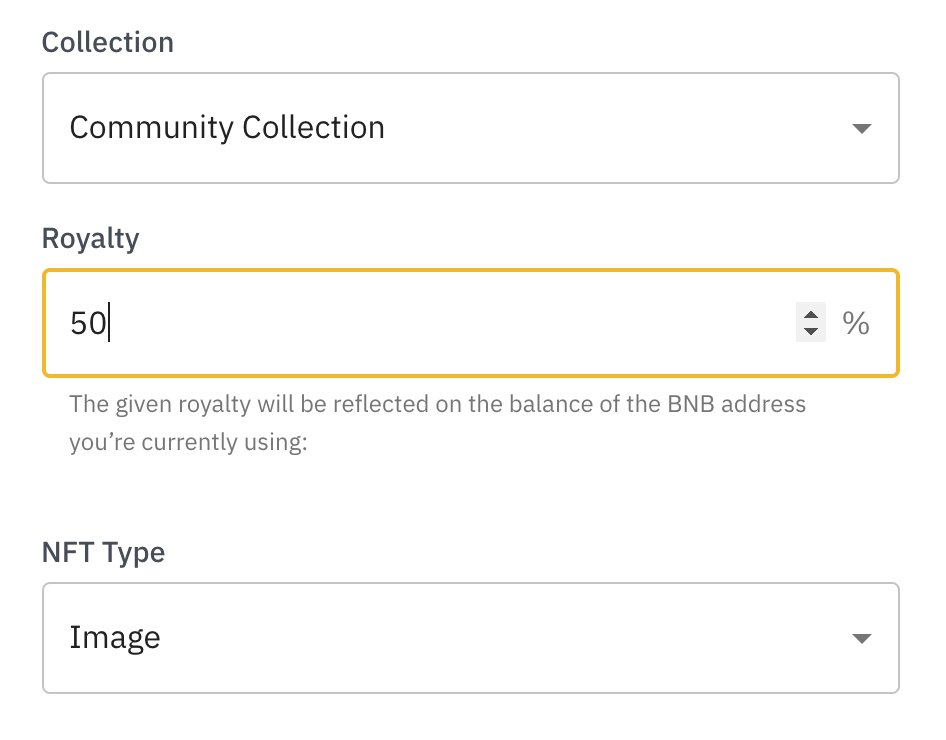Click the royalty spinner control box
This screenshot has height=740, width=946.
[x=811, y=322]
